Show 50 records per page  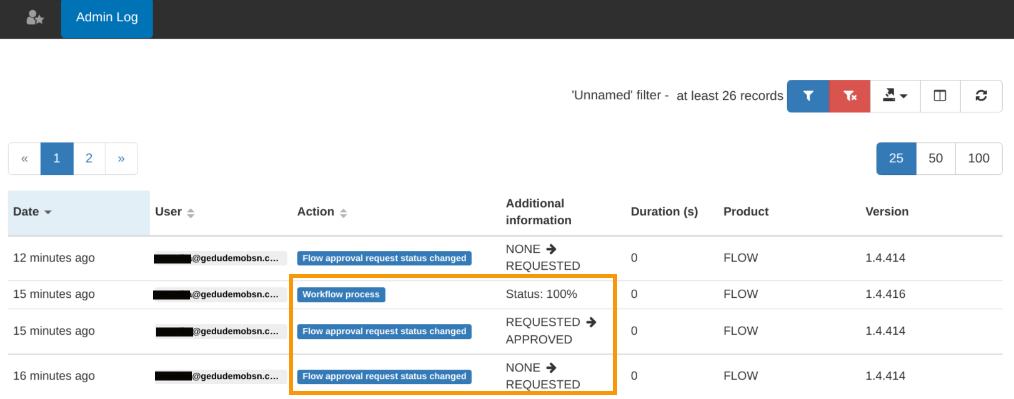click(936, 158)
